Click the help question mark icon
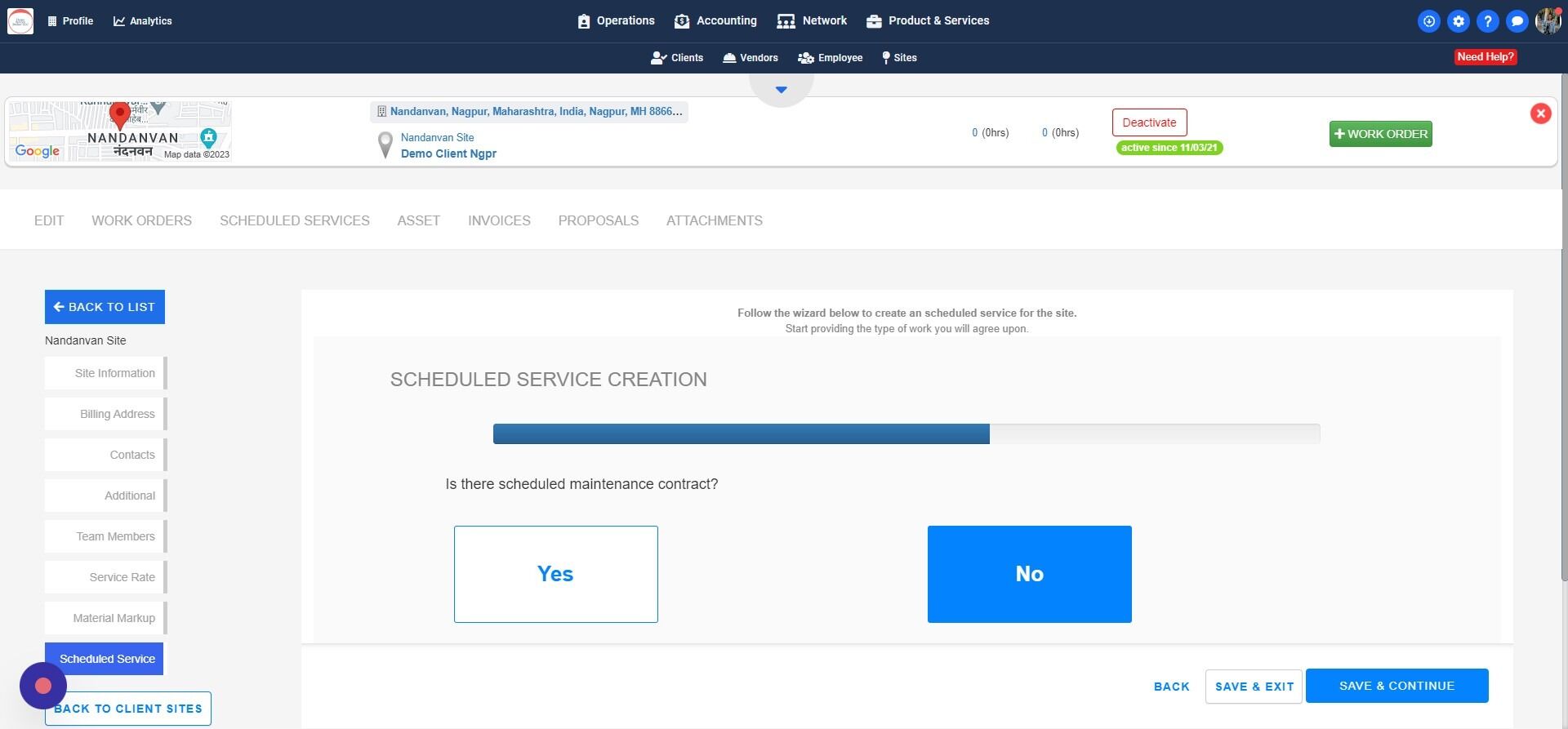This screenshot has width=1568, height=729. (x=1488, y=21)
